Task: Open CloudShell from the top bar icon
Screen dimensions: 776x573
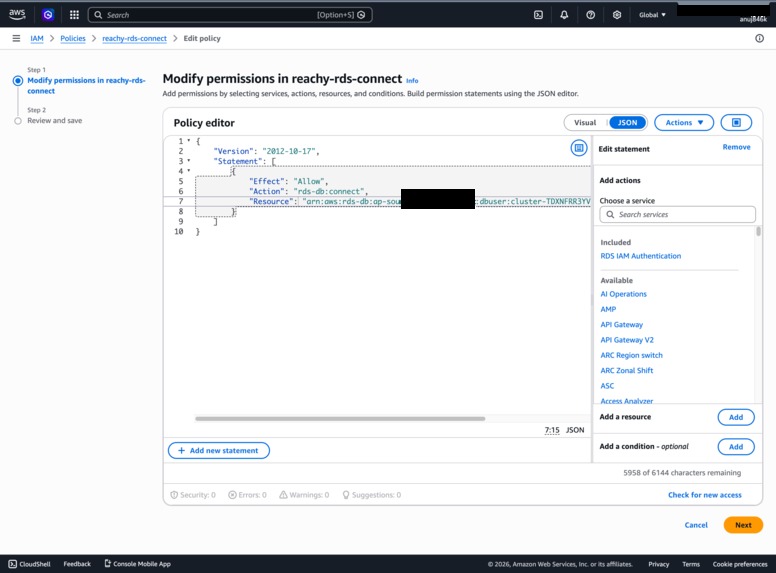Action: click(x=538, y=15)
